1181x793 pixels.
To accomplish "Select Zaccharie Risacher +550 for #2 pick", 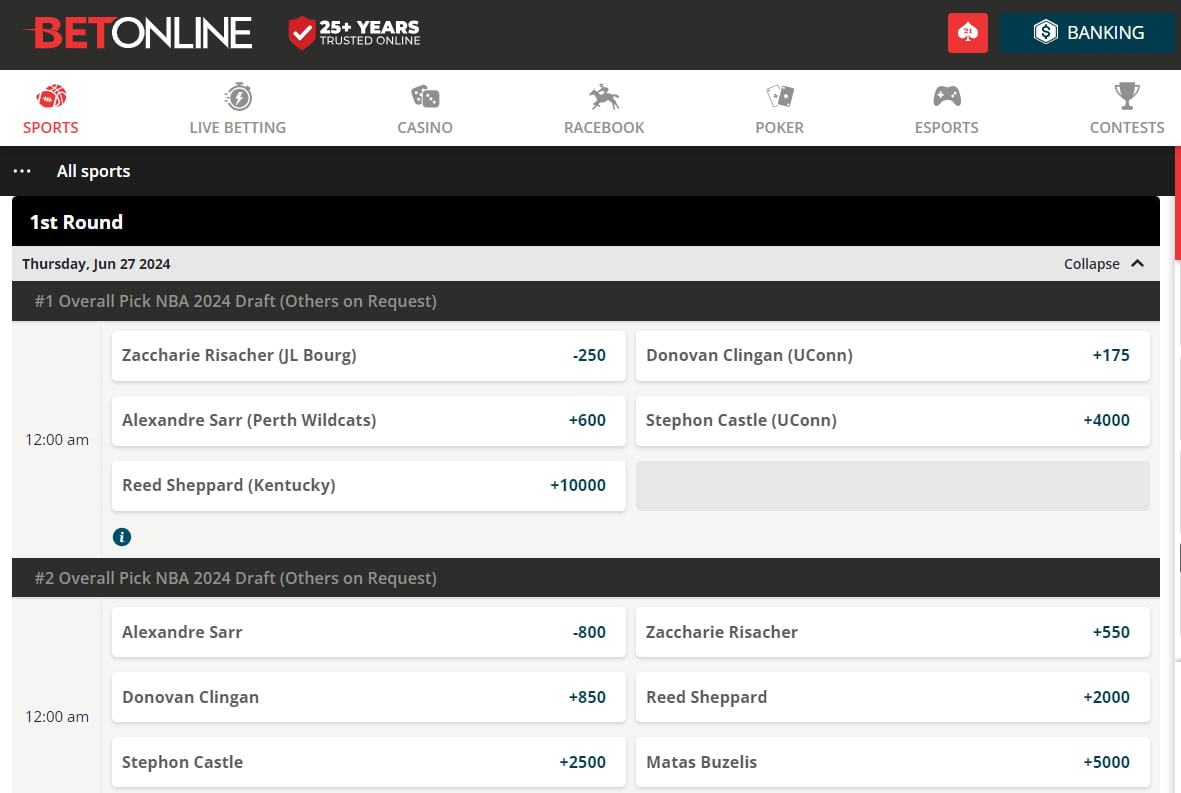I will [x=893, y=633].
